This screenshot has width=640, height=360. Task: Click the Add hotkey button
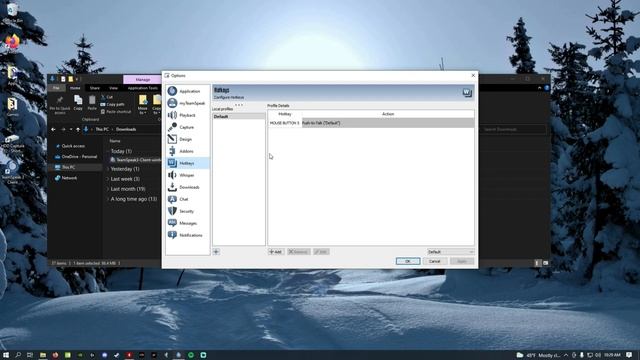[276, 252]
